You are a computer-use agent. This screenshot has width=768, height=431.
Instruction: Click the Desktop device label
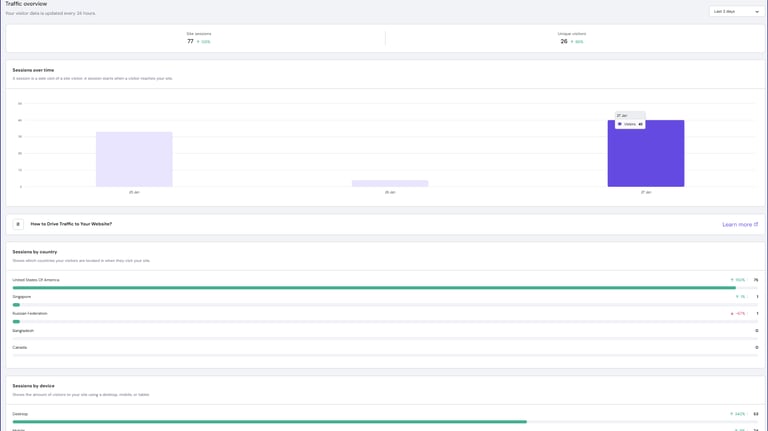click(x=20, y=414)
